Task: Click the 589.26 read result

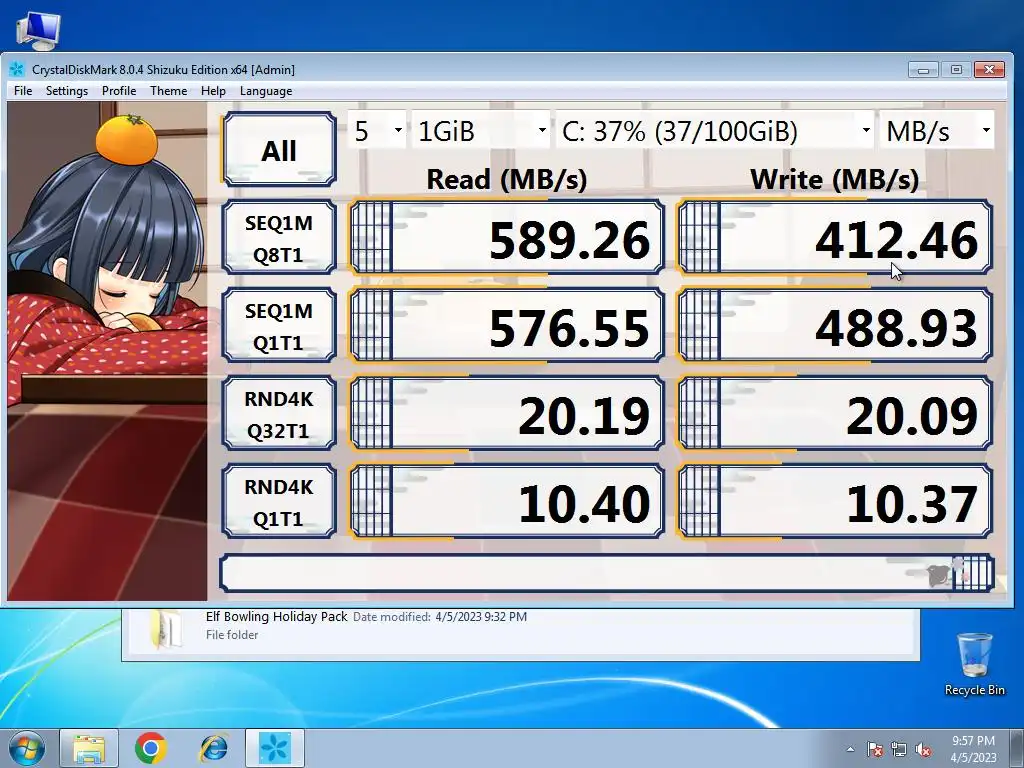Action: (507, 238)
